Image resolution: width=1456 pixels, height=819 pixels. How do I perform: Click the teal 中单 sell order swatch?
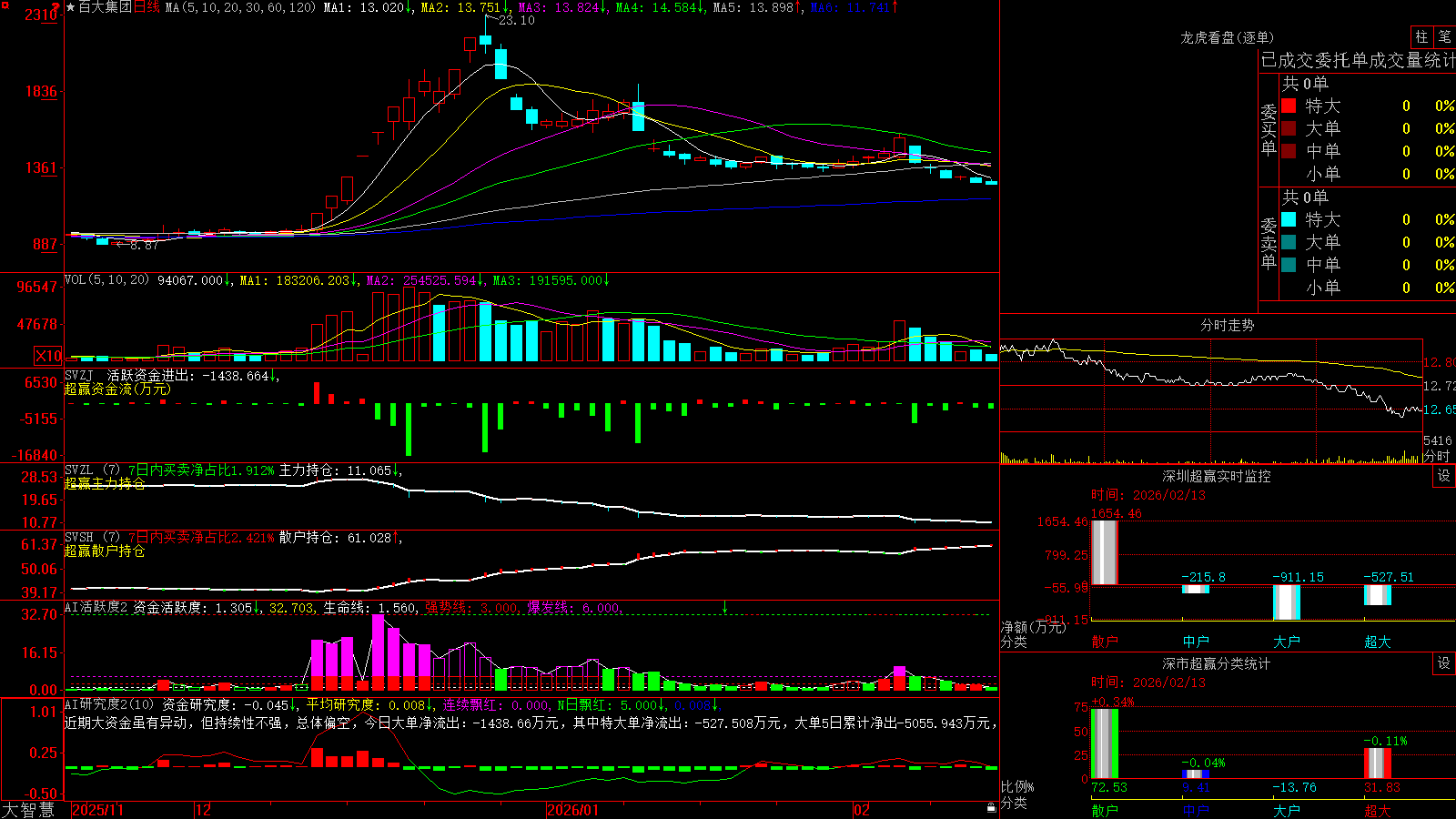pyautogui.click(x=1289, y=265)
